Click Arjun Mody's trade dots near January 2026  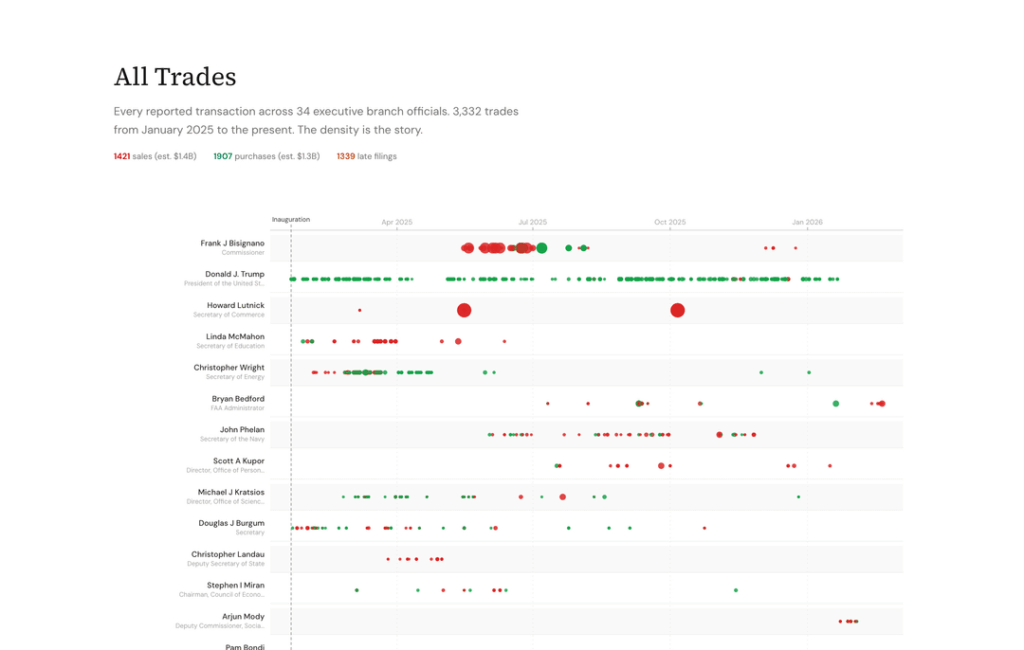pos(847,620)
